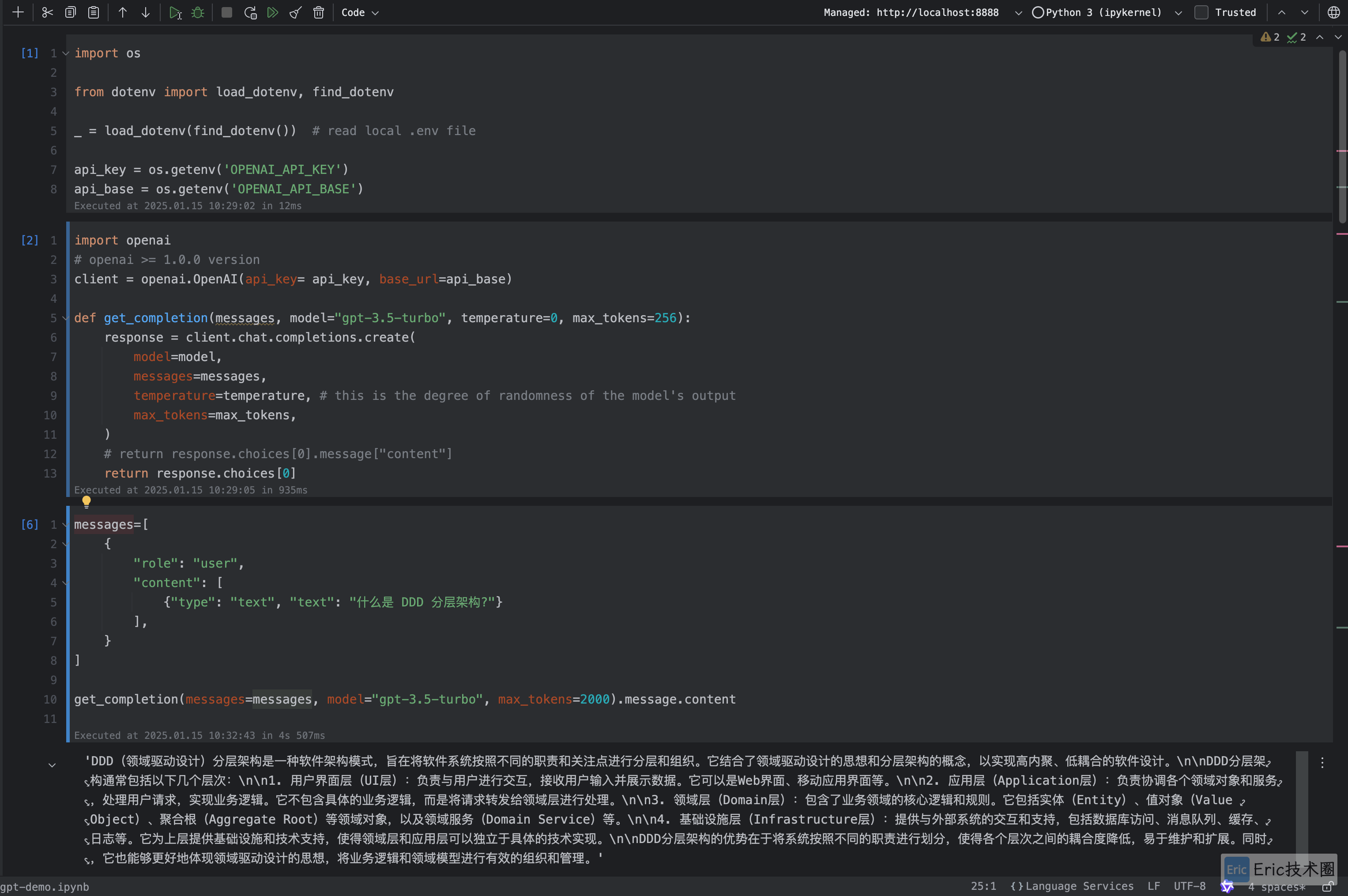Open the cell type Code dropdown

click(x=360, y=12)
